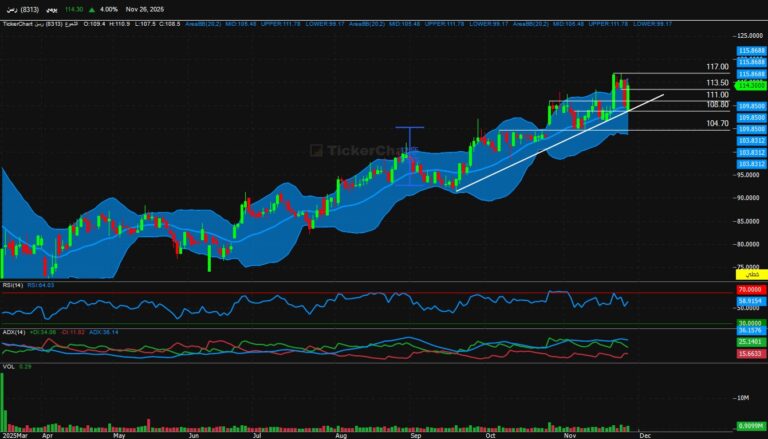Screen dimensions: 768x439
Task: Toggle the RSI(14) indicator label
Action: [13, 284]
